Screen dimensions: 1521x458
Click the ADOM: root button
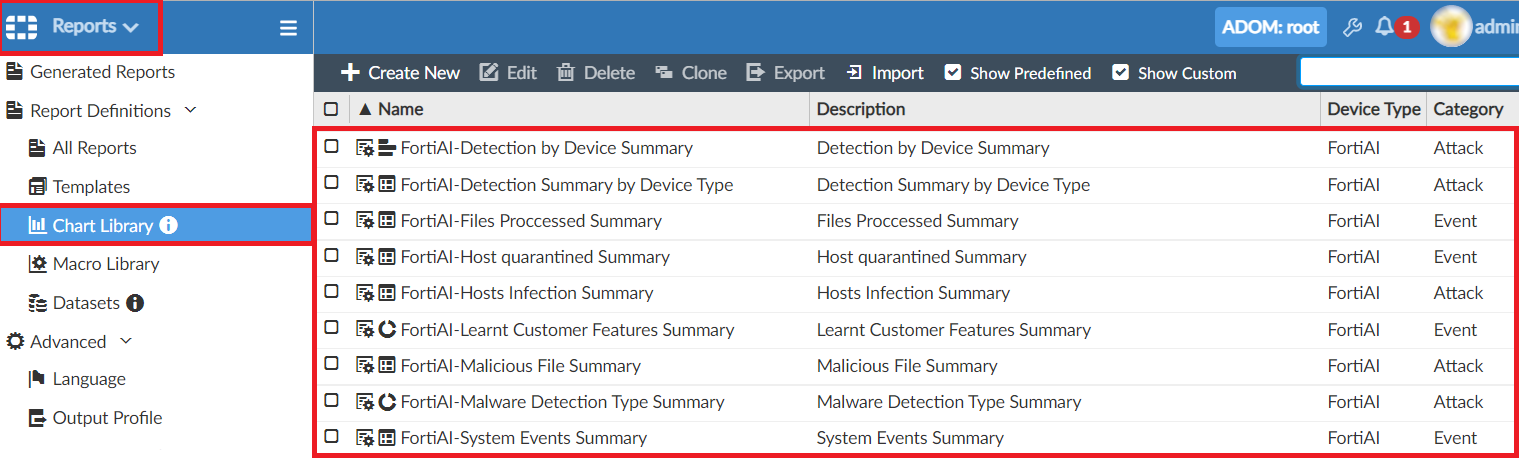(x=1270, y=27)
